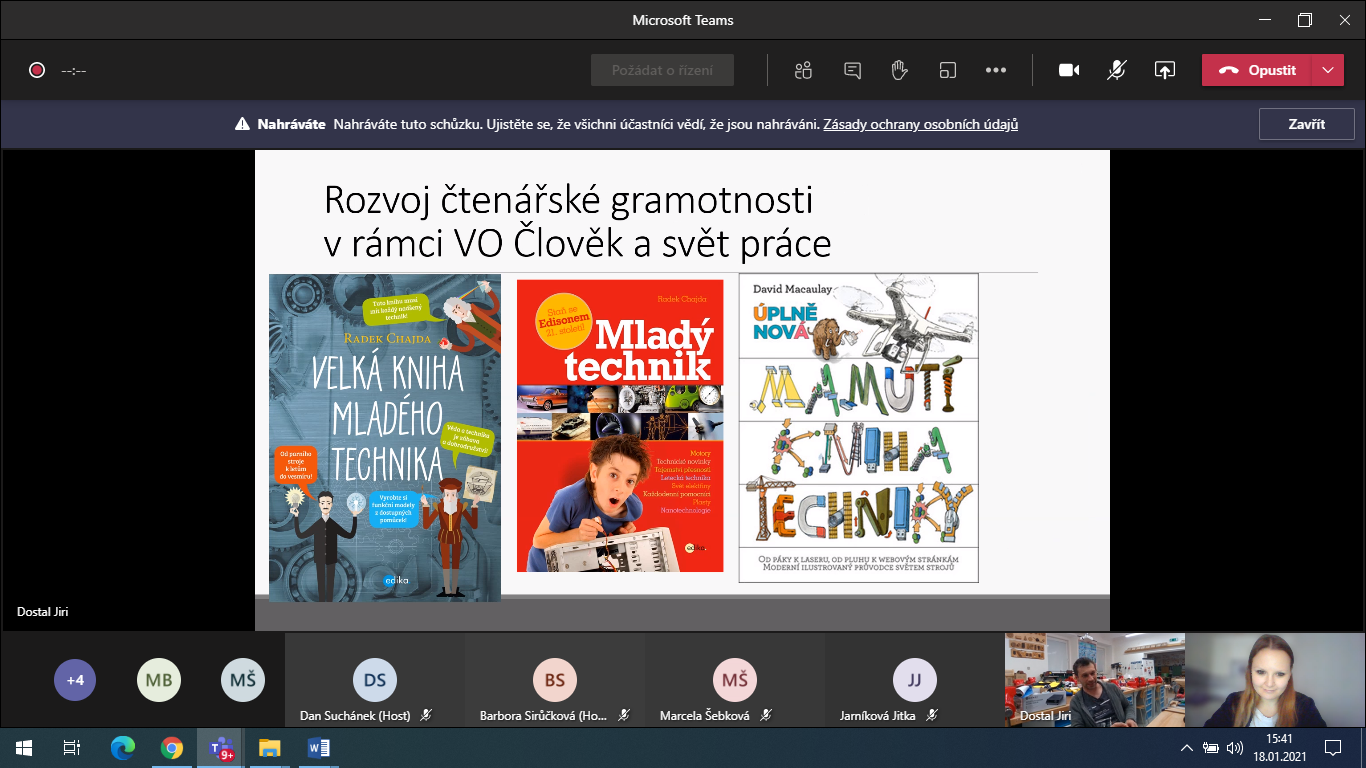Open Microsoft Edge from the taskbar
Screen dimensions: 1366x768
pos(122,747)
